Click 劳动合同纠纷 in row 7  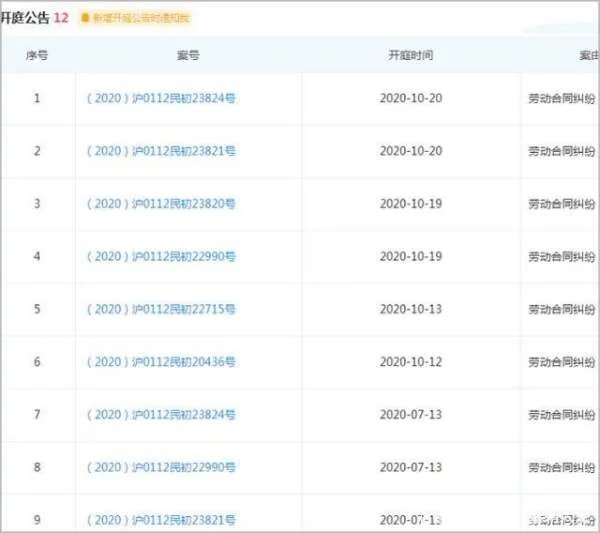coord(561,415)
